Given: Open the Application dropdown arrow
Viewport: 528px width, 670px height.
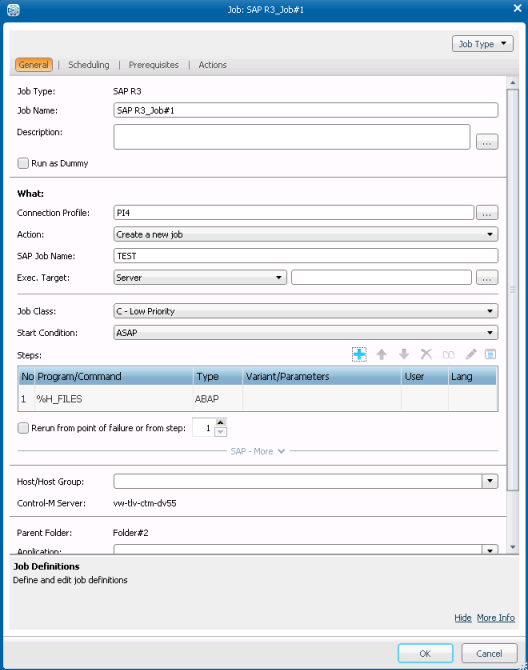Looking at the screenshot, I should [490, 550].
